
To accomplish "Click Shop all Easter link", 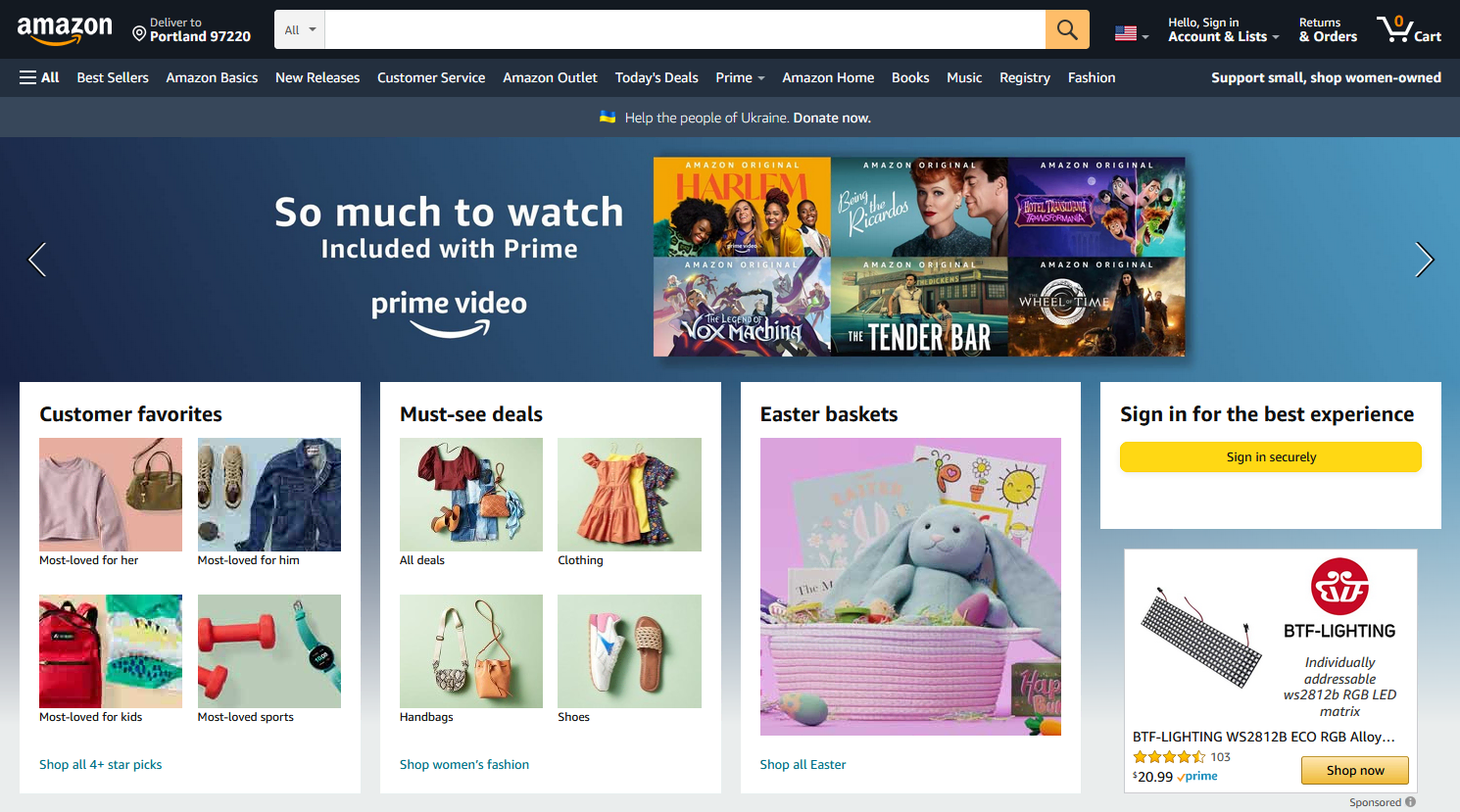I will (x=803, y=764).
